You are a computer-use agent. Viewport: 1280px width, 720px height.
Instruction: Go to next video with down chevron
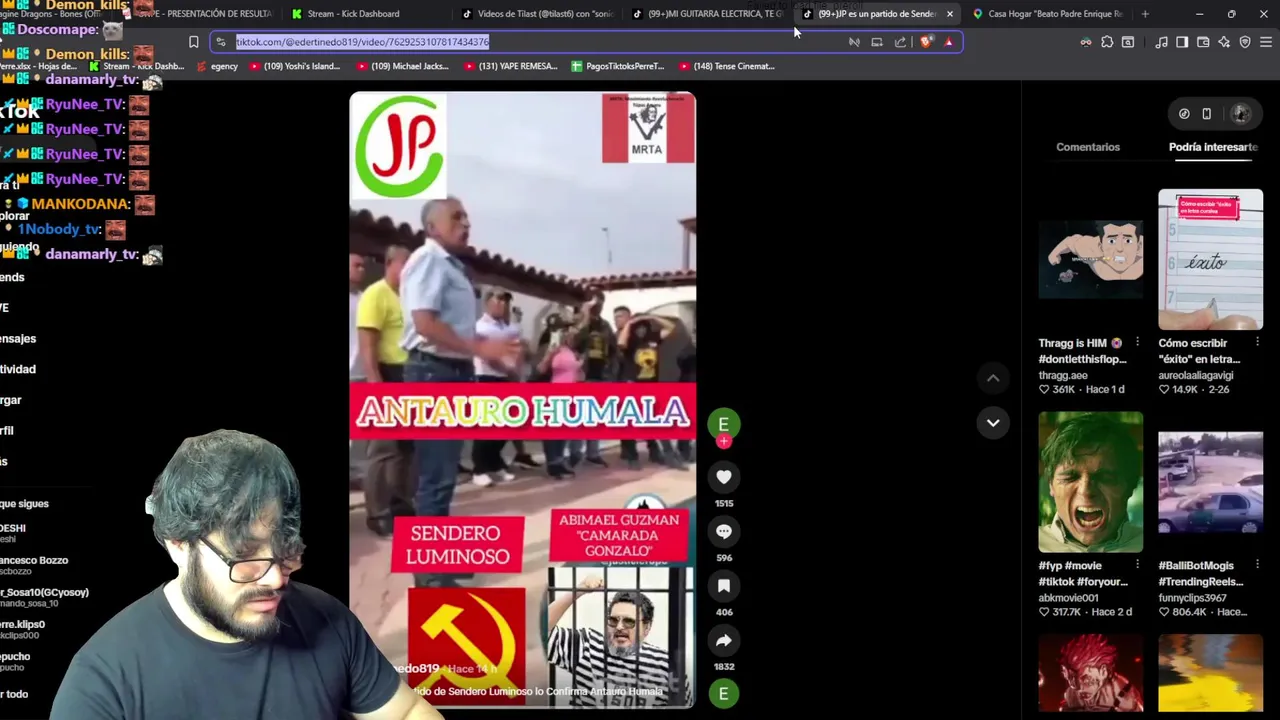pos(993,423)
